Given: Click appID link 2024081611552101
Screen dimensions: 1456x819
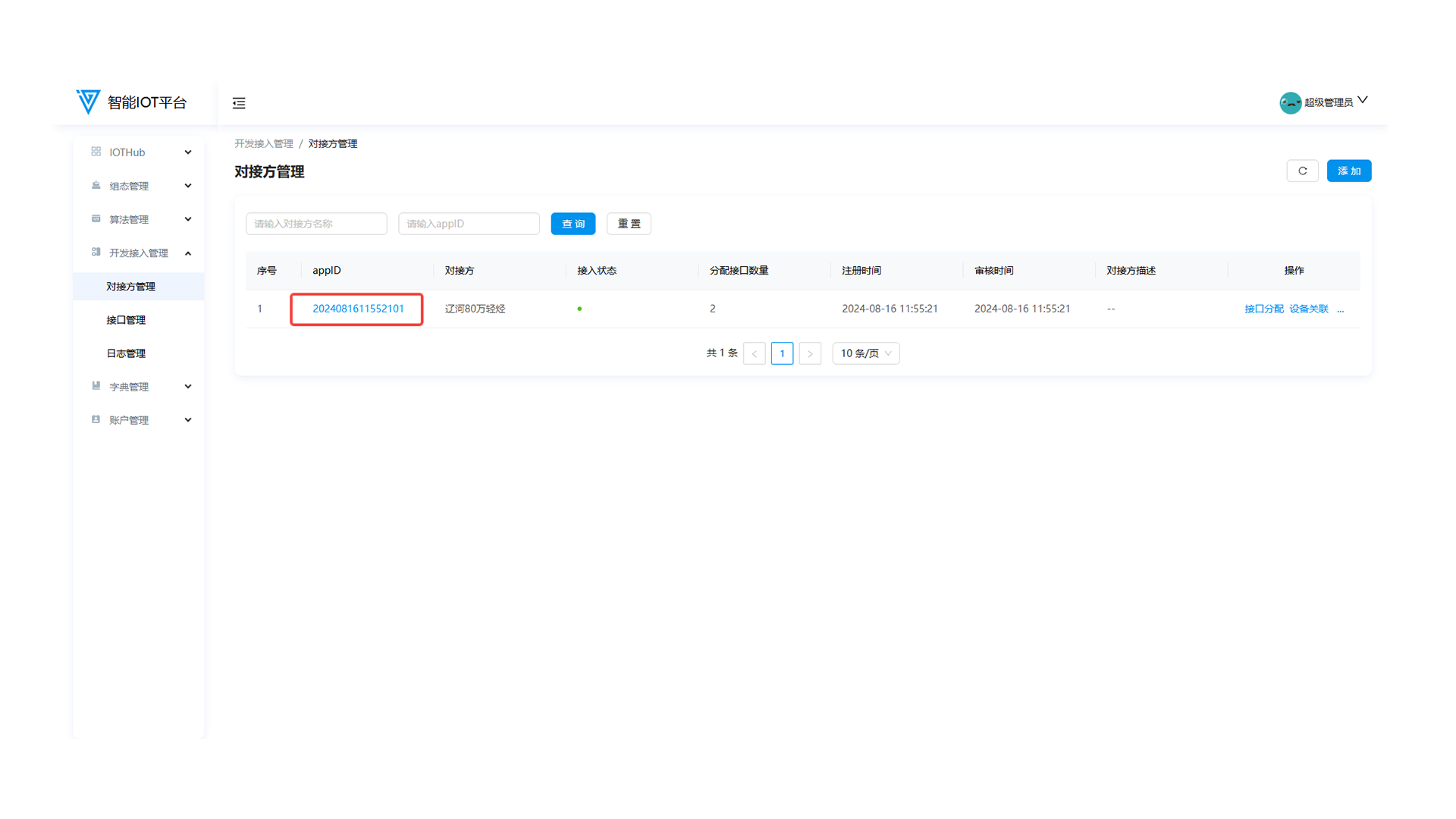Looking at the screenshot, I should point(358,309).
